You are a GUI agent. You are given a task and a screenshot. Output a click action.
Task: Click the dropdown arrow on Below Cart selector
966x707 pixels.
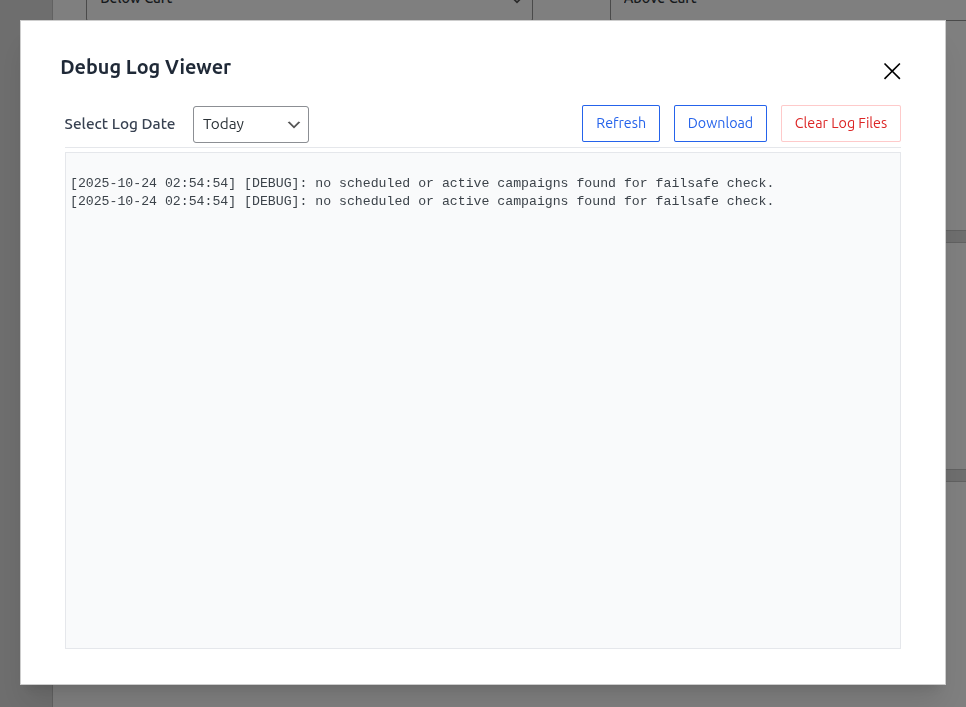pos(518,4)
